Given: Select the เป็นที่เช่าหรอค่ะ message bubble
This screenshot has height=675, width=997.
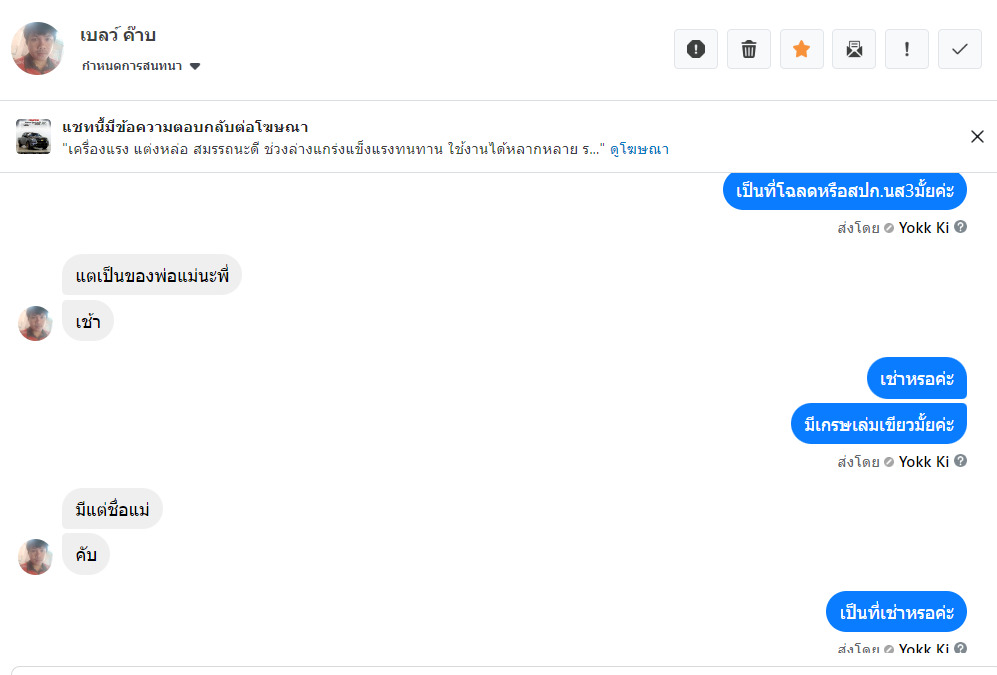Looking at the screenshot, I should click(896, 611).
